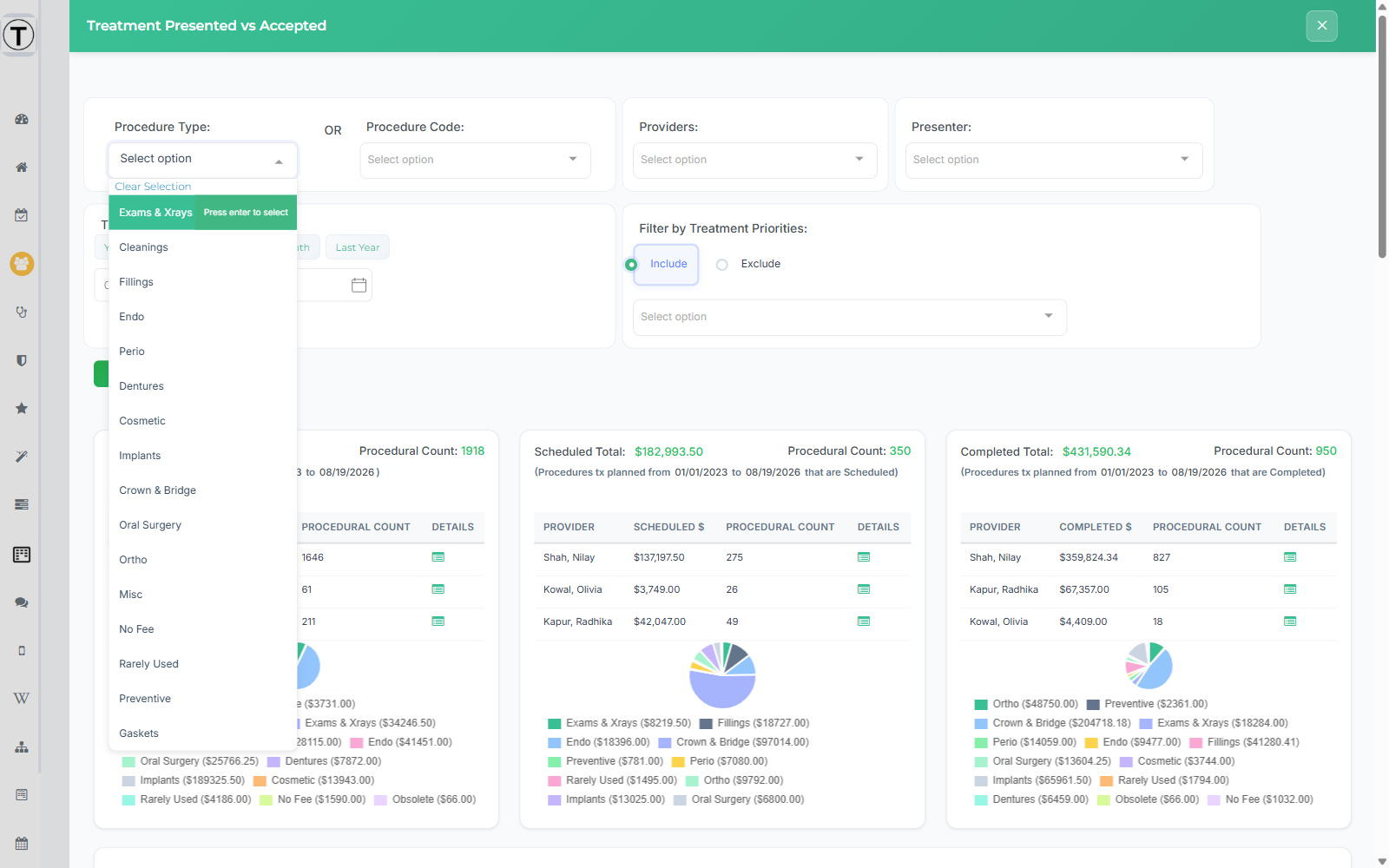Toggle Fillings legend swatch in Scheduled chart
1389x868 pixels.
tap(706, 723)
